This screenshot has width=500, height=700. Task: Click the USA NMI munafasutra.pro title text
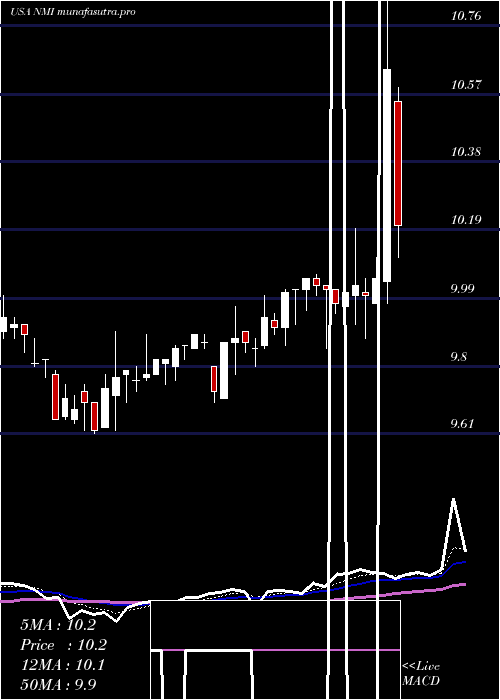click(73, 12)
